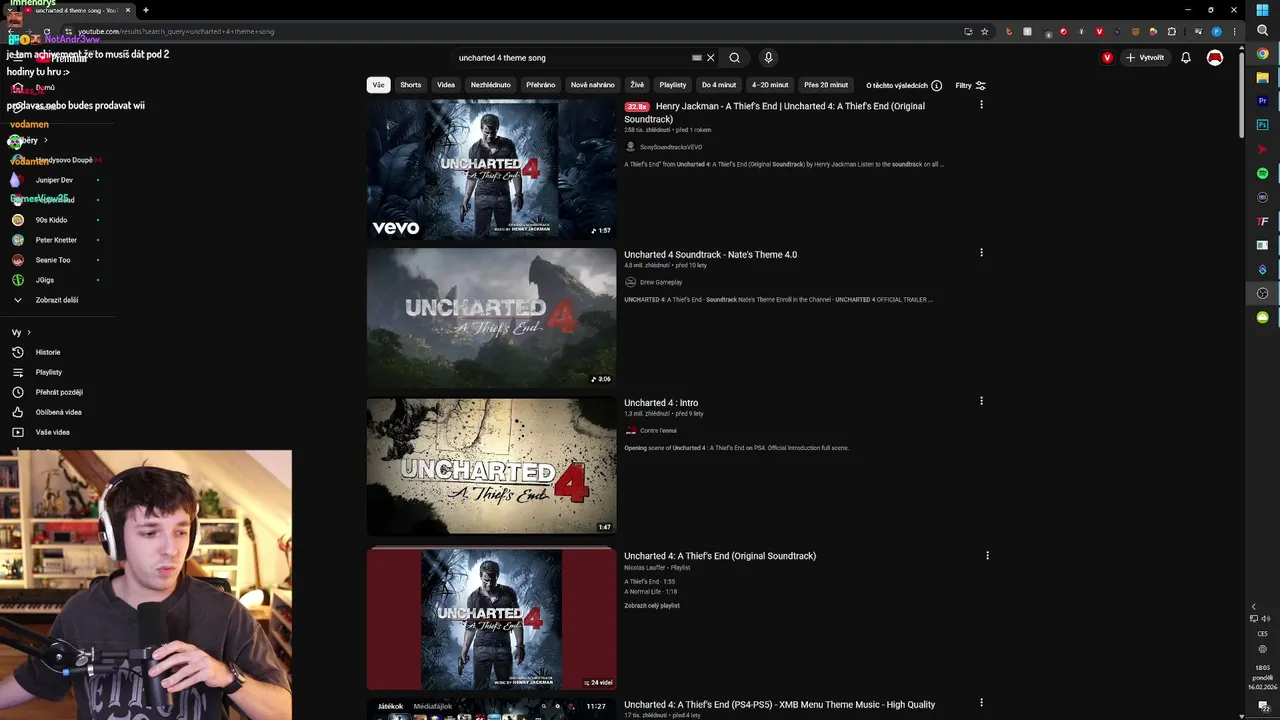Viewport: 1280px width, 720px height.
Task: Expand the Vy section chevron
Action: coord(28,332)
